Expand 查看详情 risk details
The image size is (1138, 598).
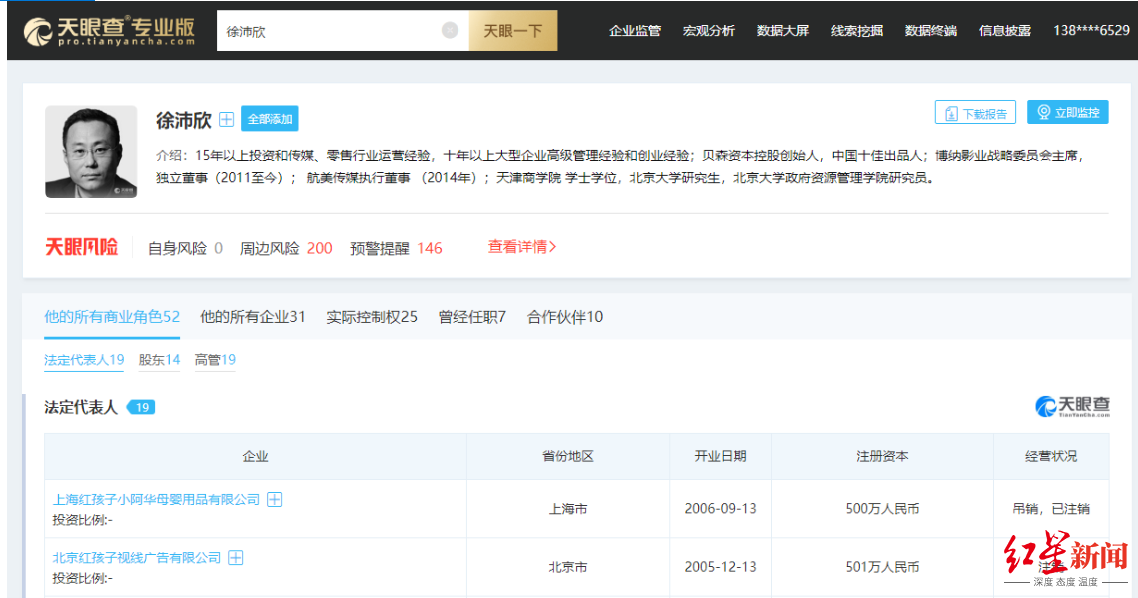click(x=522, y=247)
